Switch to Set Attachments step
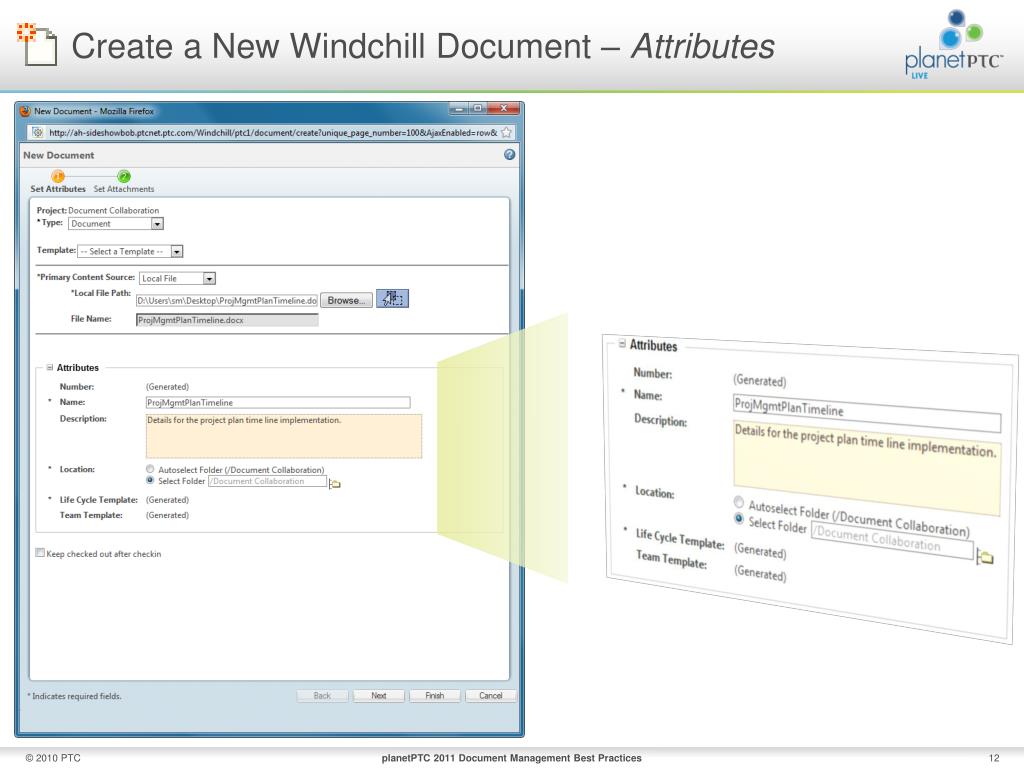Viewport: 1024px width, 768px height. pos(124,189)
